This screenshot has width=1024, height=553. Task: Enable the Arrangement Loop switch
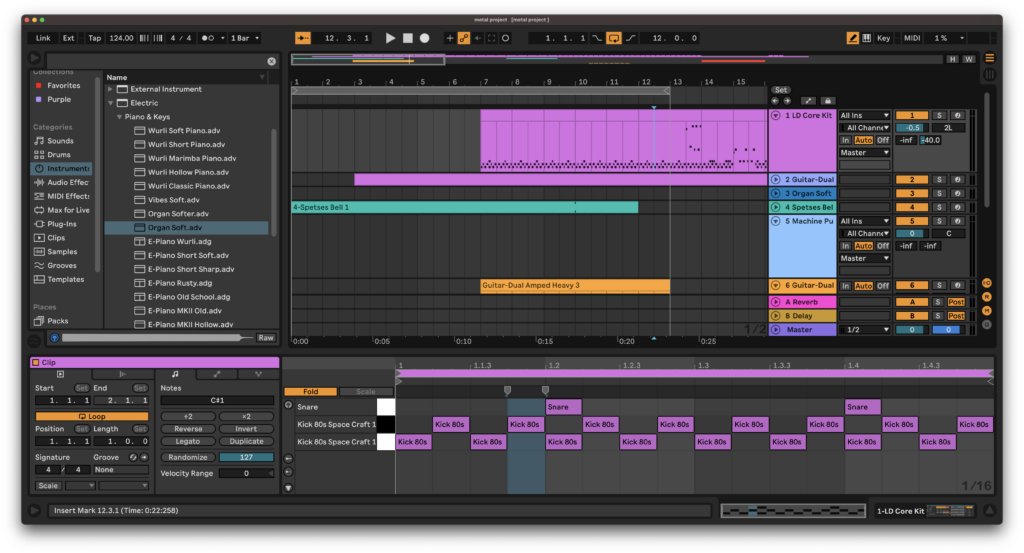pyautogui.click(x=614, y=38)
